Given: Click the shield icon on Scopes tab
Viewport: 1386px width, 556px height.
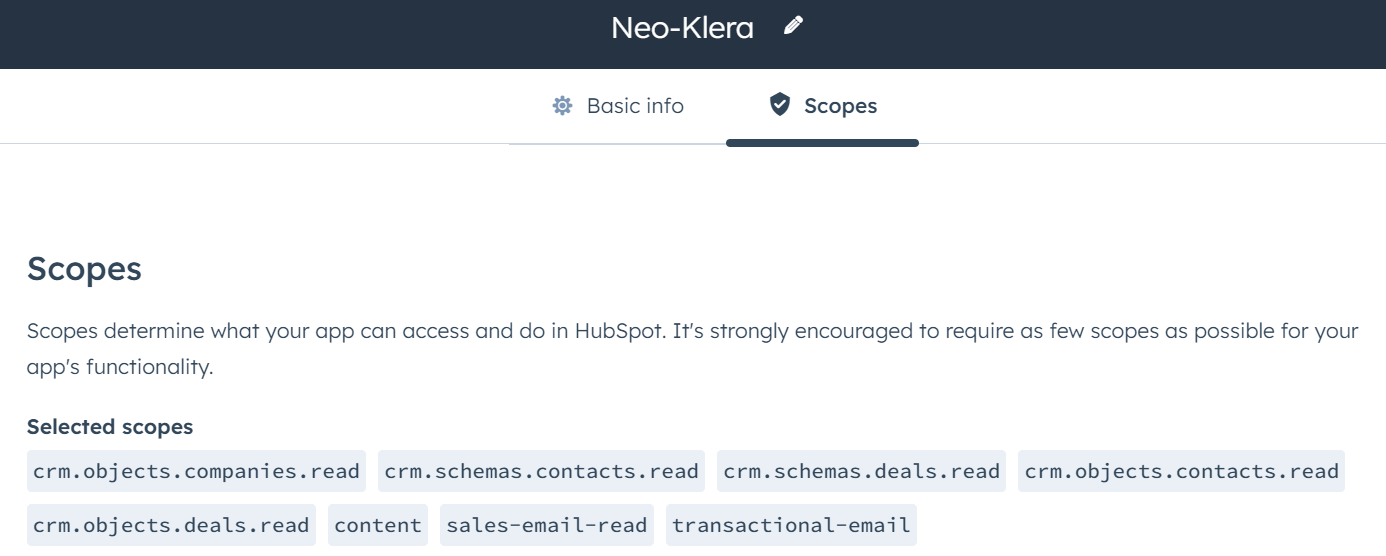Looking at the screenshot, I should 780,104.
